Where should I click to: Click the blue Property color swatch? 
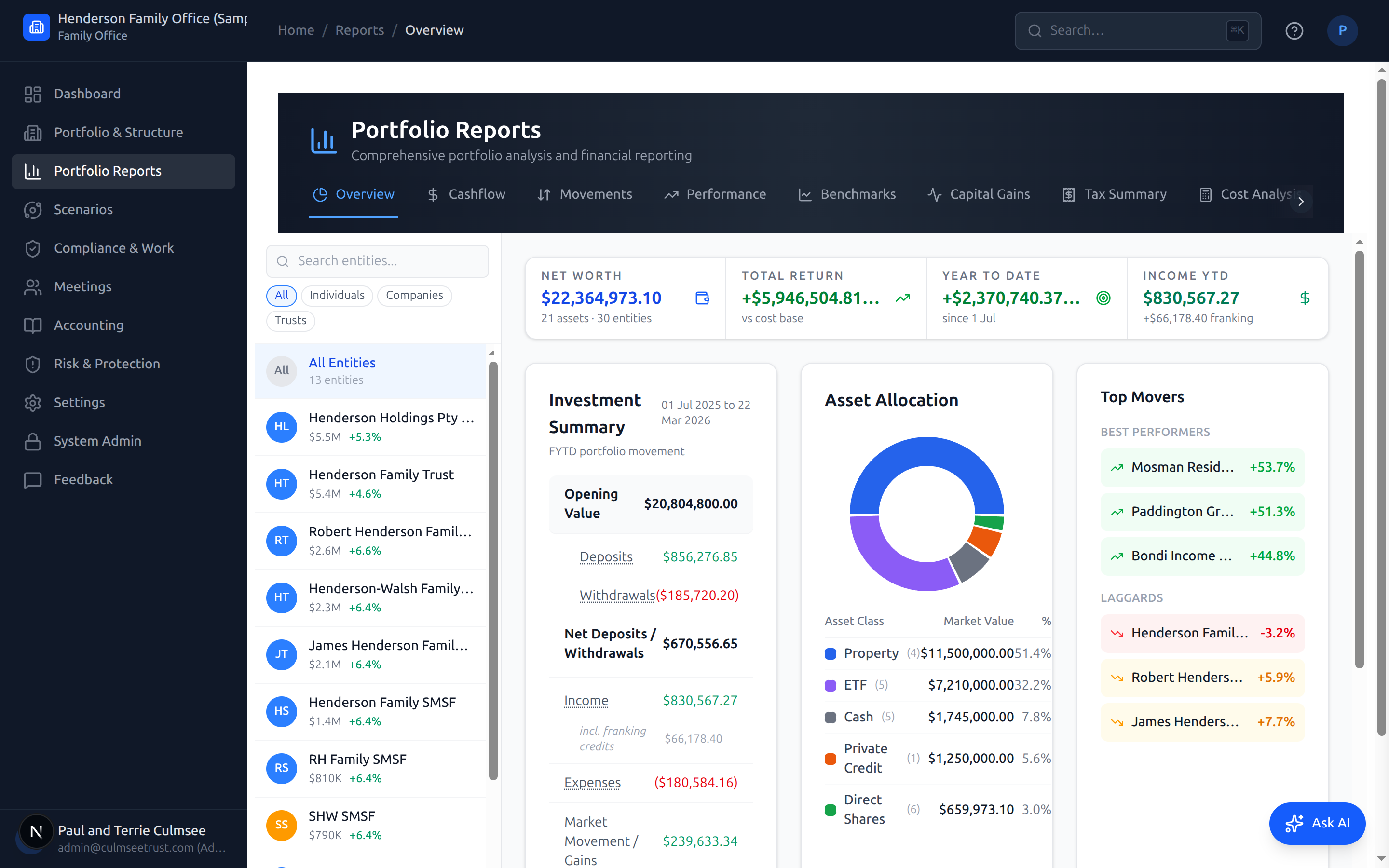point(830,654)
